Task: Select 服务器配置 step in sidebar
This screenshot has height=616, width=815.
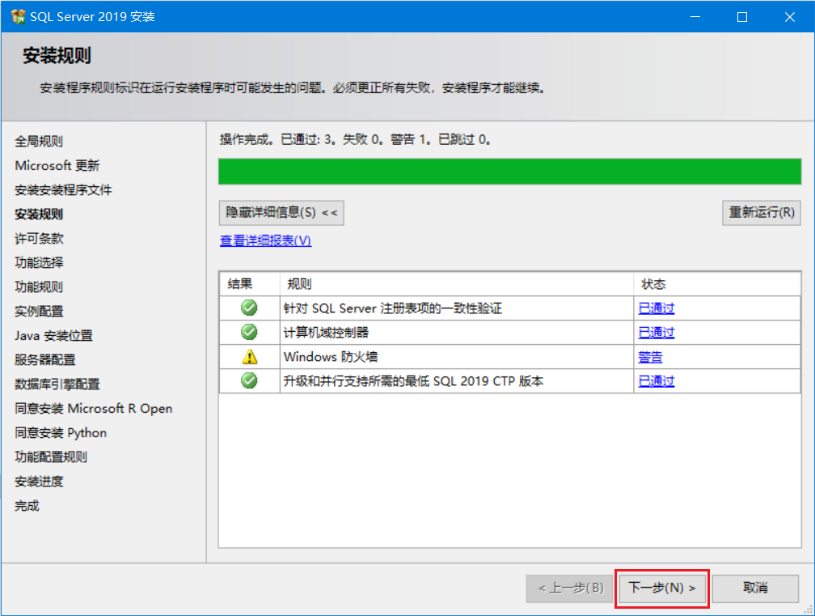Action: tap(45, 360)
